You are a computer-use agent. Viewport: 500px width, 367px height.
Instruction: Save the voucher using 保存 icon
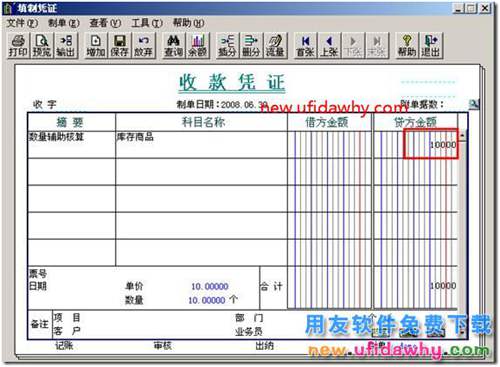[x=119, y=46]
